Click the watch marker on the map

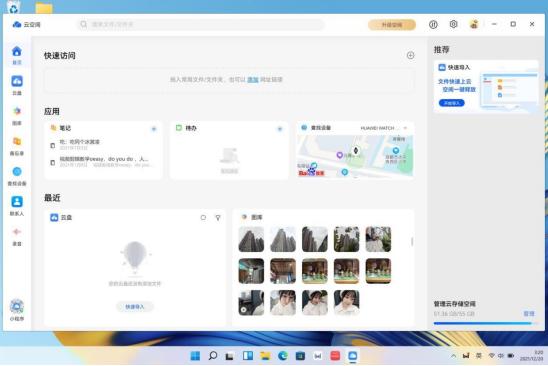[356, 151]
